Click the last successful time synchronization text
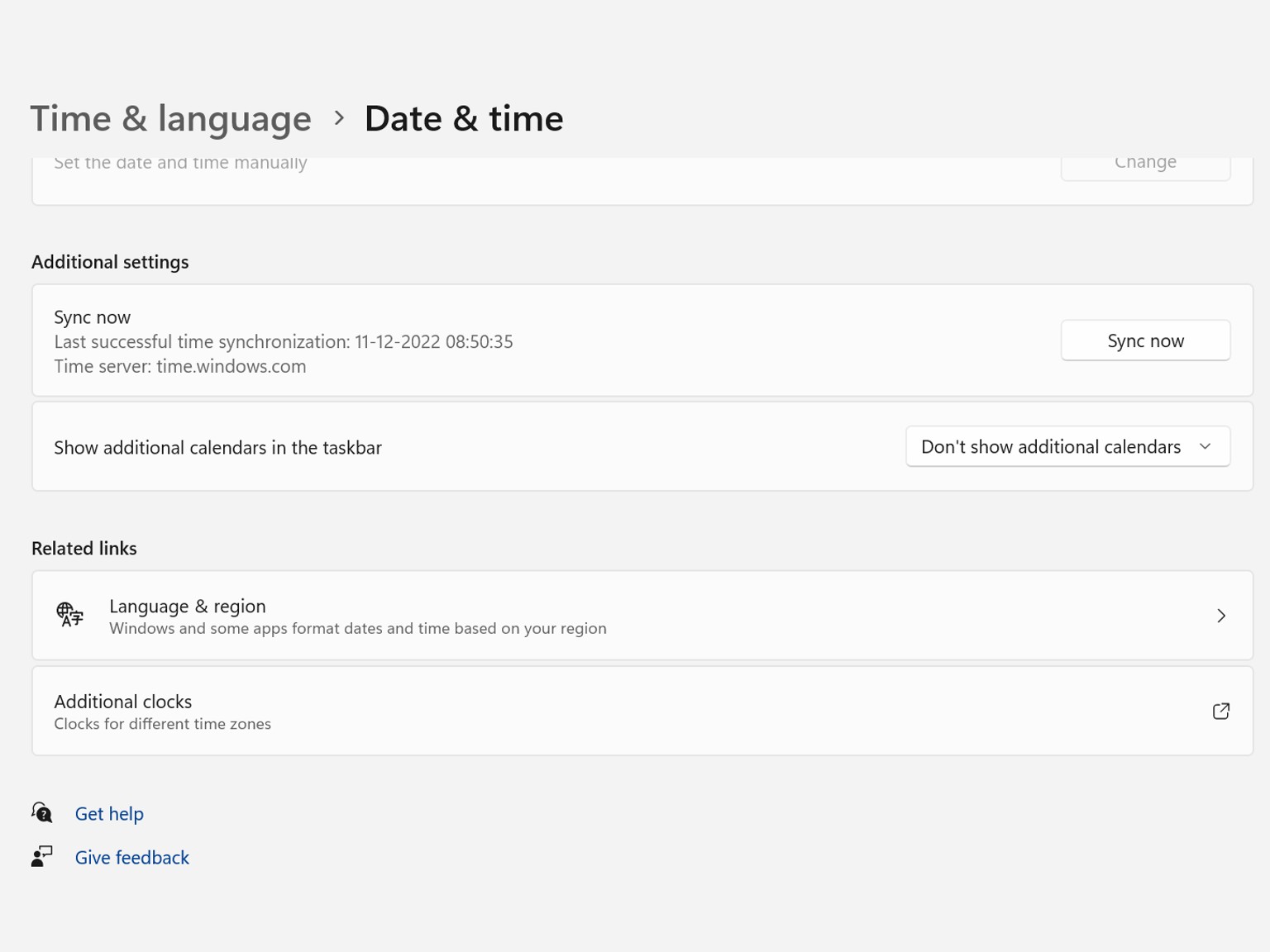Screen dimensions: 1270x952 pos(283,342)
